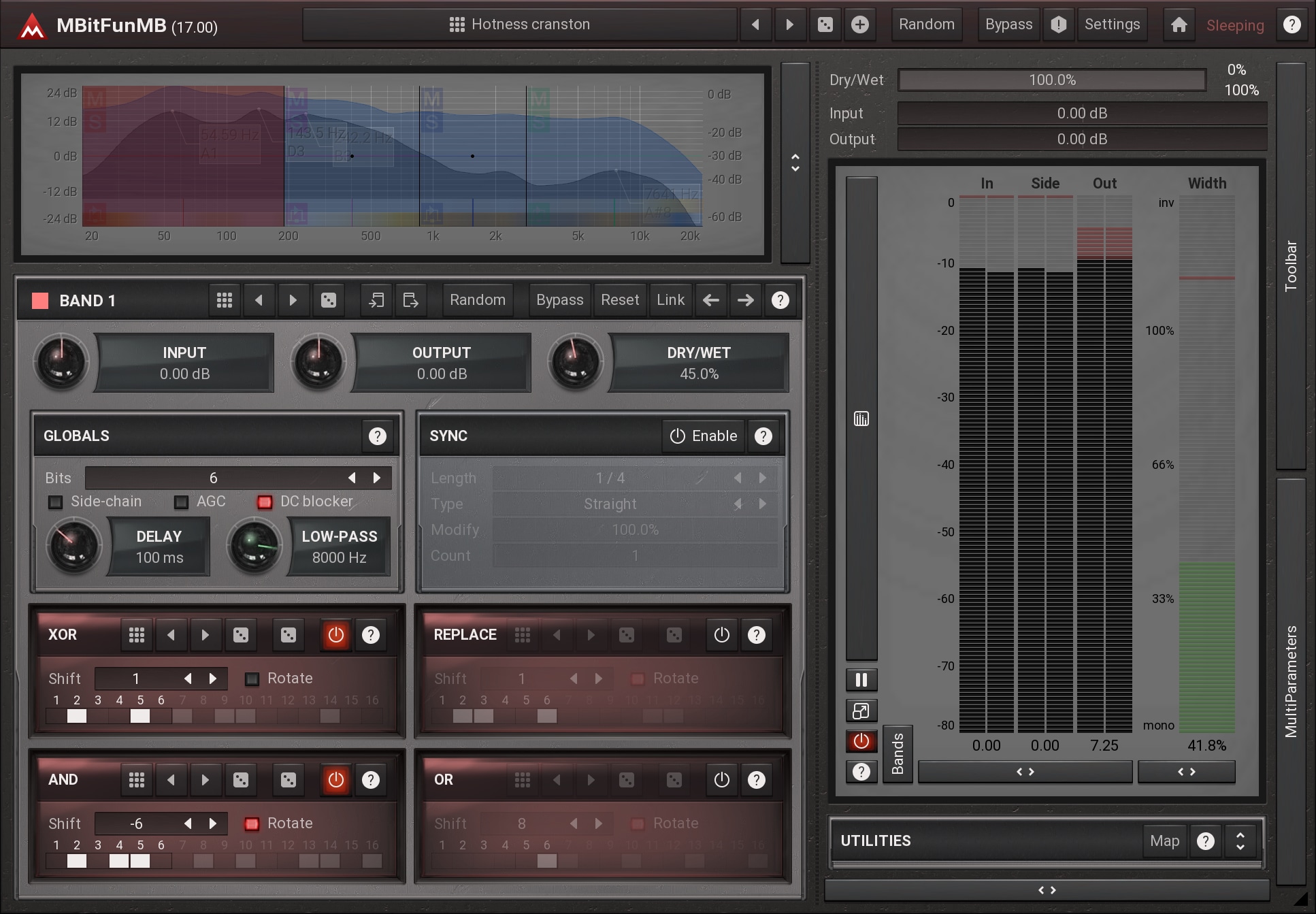Open the MultiParameters side tab
The image size is (1316, 914).
click(x=1290, y=681)
